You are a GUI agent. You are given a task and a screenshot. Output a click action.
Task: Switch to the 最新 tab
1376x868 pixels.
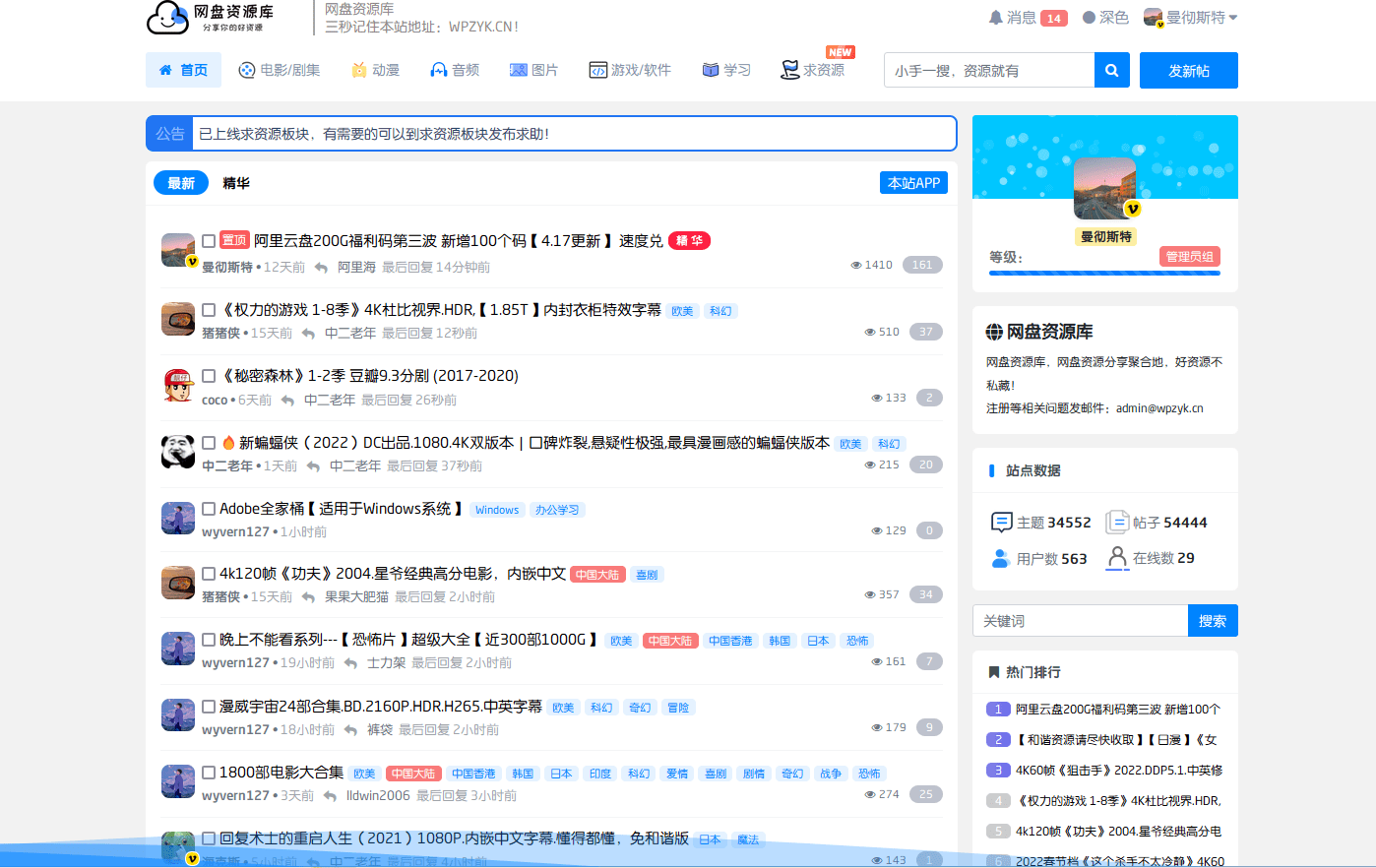coord(181,183)
